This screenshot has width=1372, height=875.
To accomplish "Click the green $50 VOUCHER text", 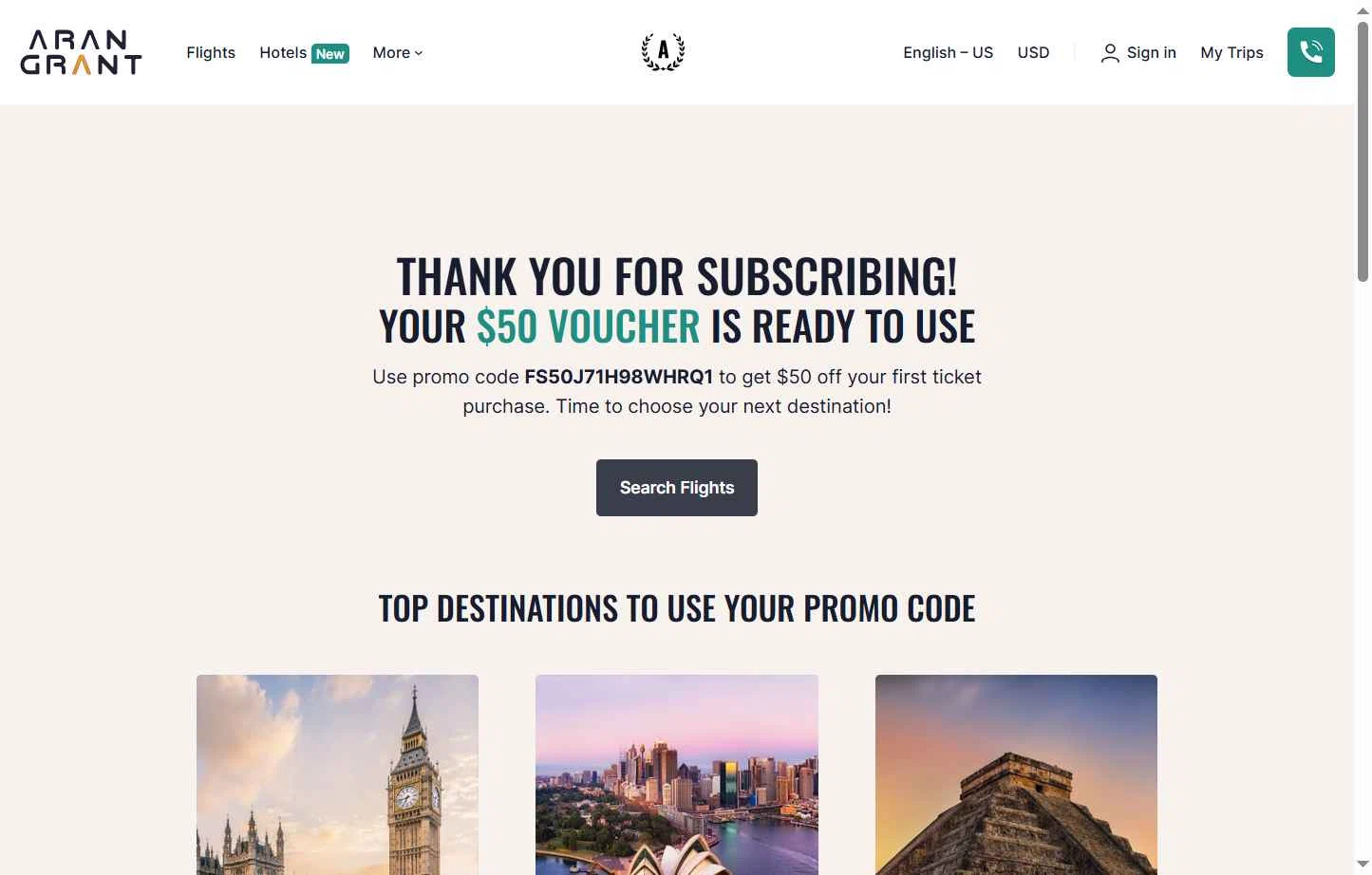I will pos(588,326).
